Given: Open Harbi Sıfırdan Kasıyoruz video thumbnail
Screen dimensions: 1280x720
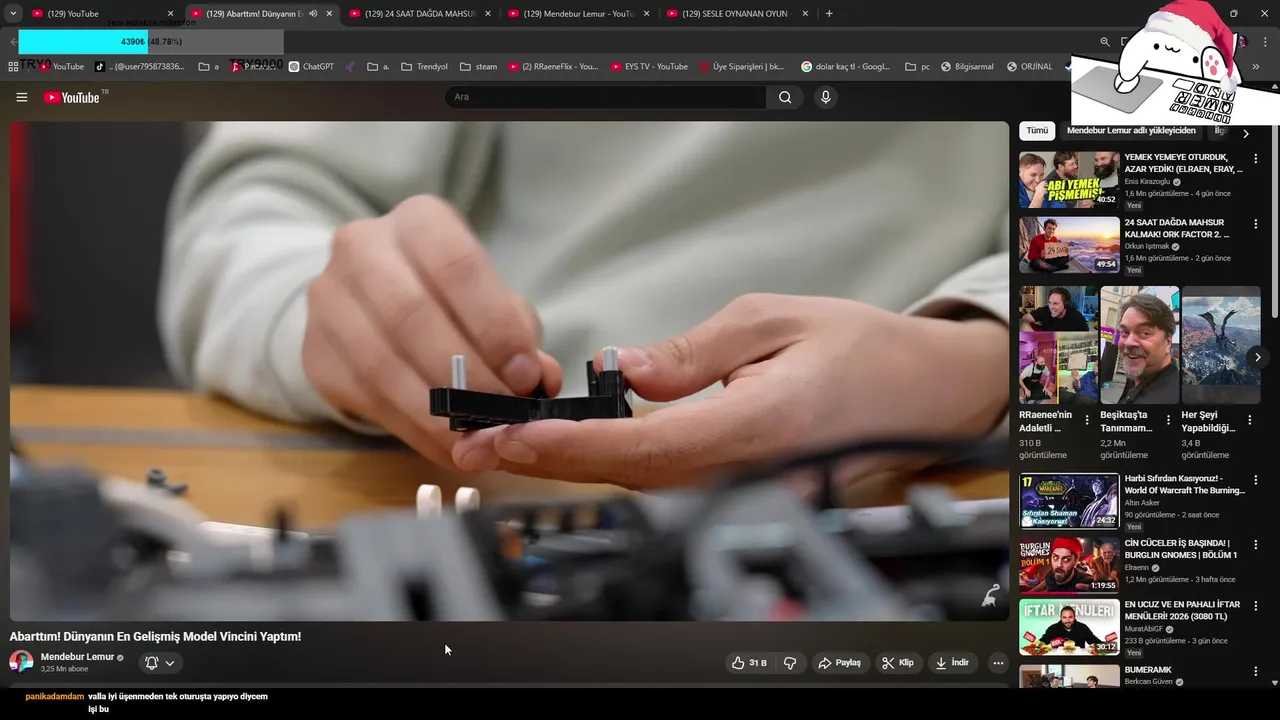Looking at the screenshot, I should click(x=1069, y=501).
